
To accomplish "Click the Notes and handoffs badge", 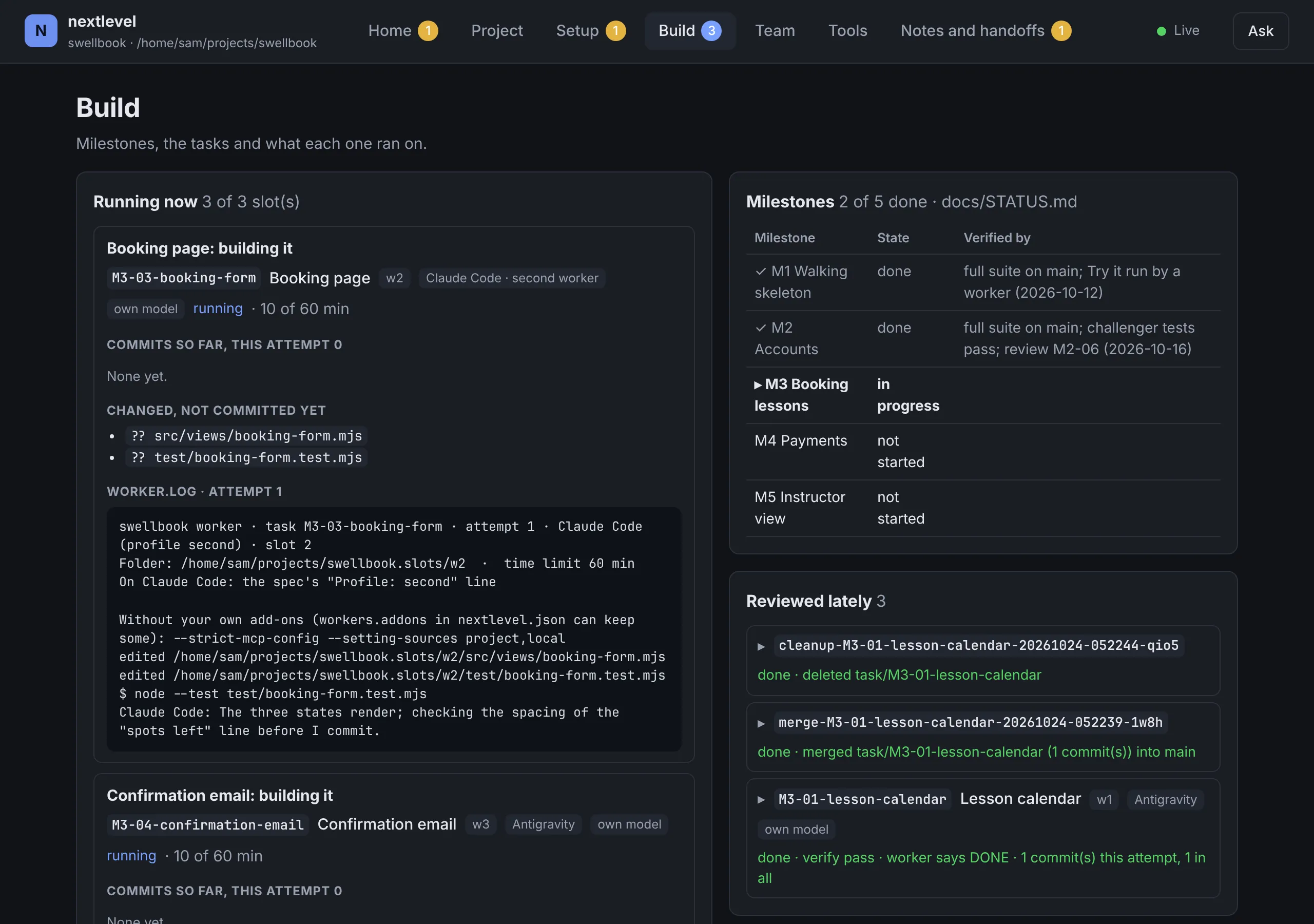I will tap(1061, 31).
